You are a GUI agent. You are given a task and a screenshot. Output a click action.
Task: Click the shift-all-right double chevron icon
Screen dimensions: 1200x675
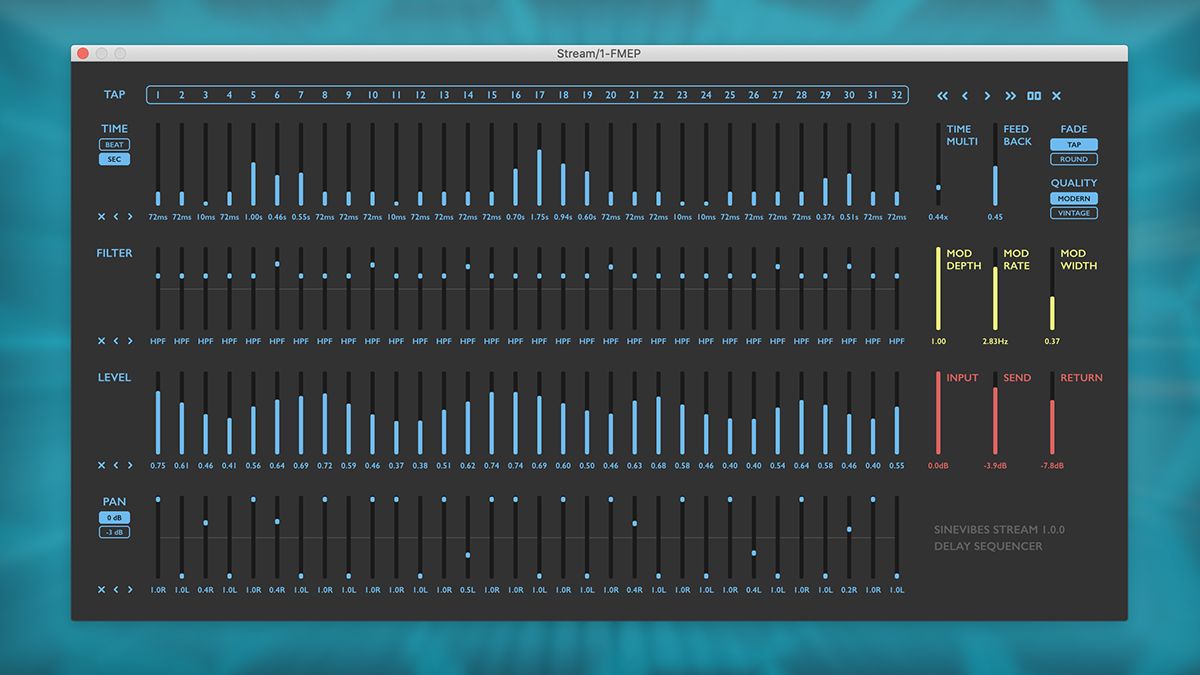coord(1010,96)
